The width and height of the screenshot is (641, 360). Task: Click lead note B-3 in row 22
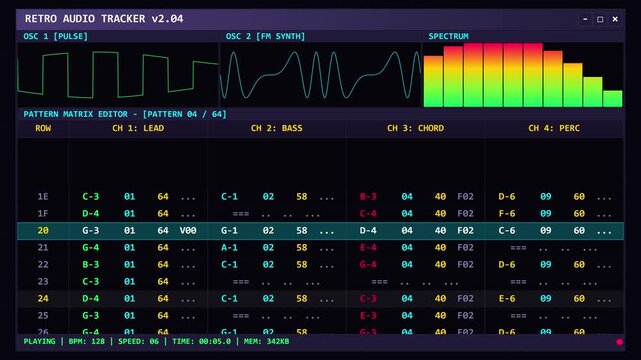click(x=91, y=265)
